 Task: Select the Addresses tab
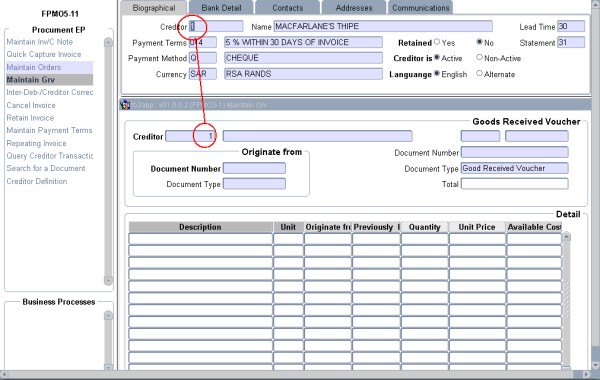click(x=354, y=8)
